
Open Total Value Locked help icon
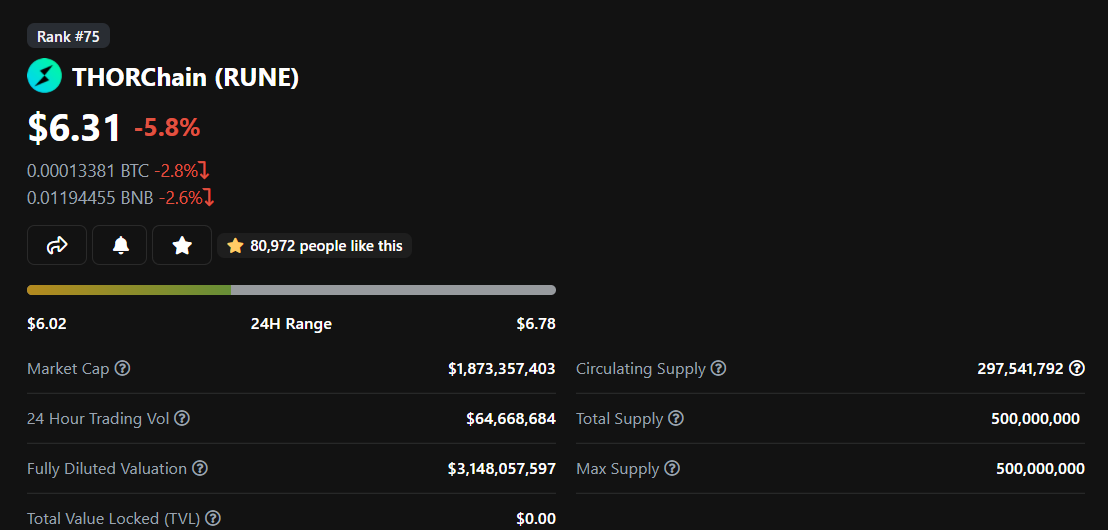[x=213, y=518]
